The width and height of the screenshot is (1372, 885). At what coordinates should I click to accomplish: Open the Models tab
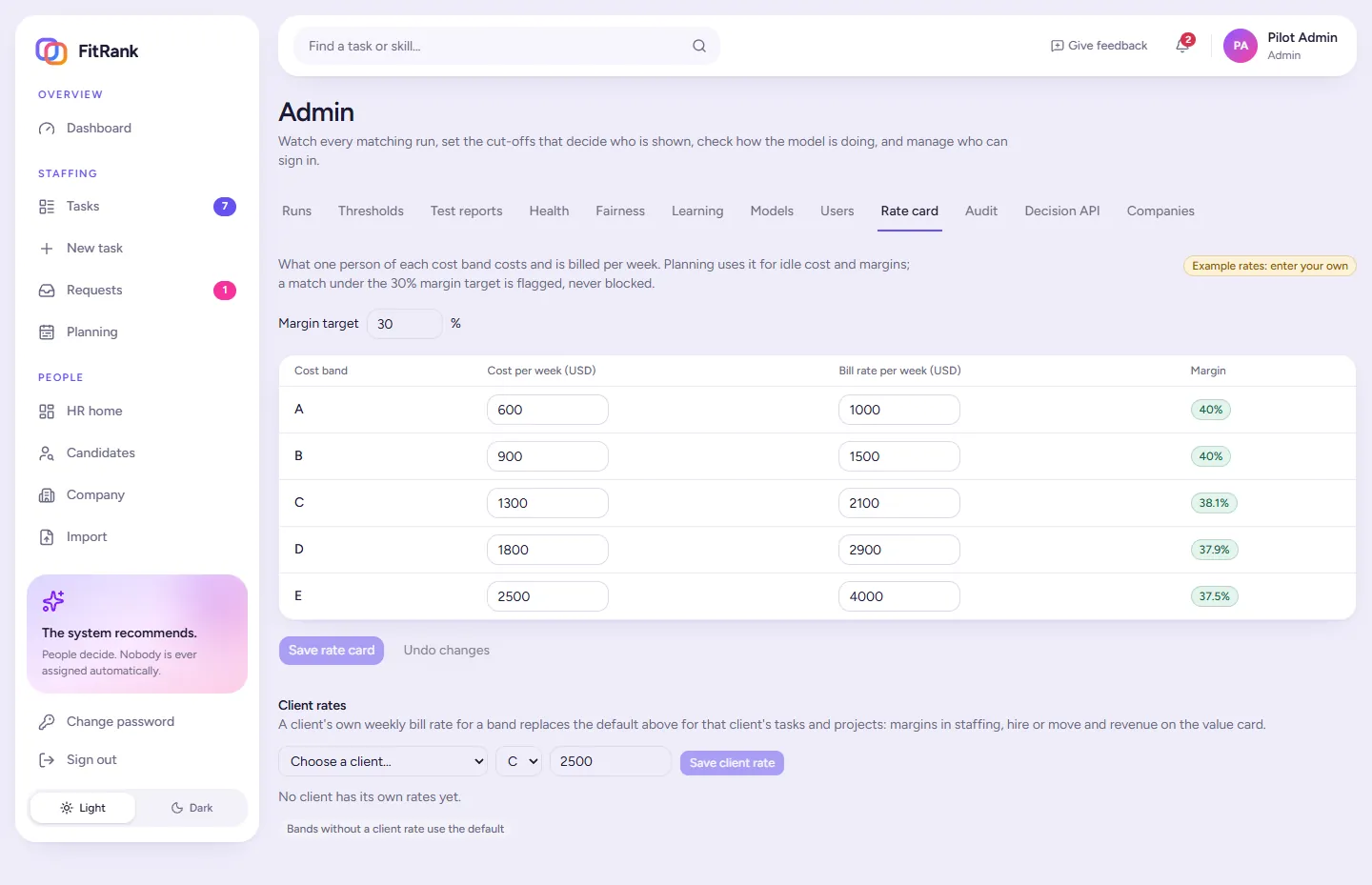(772, 211)
